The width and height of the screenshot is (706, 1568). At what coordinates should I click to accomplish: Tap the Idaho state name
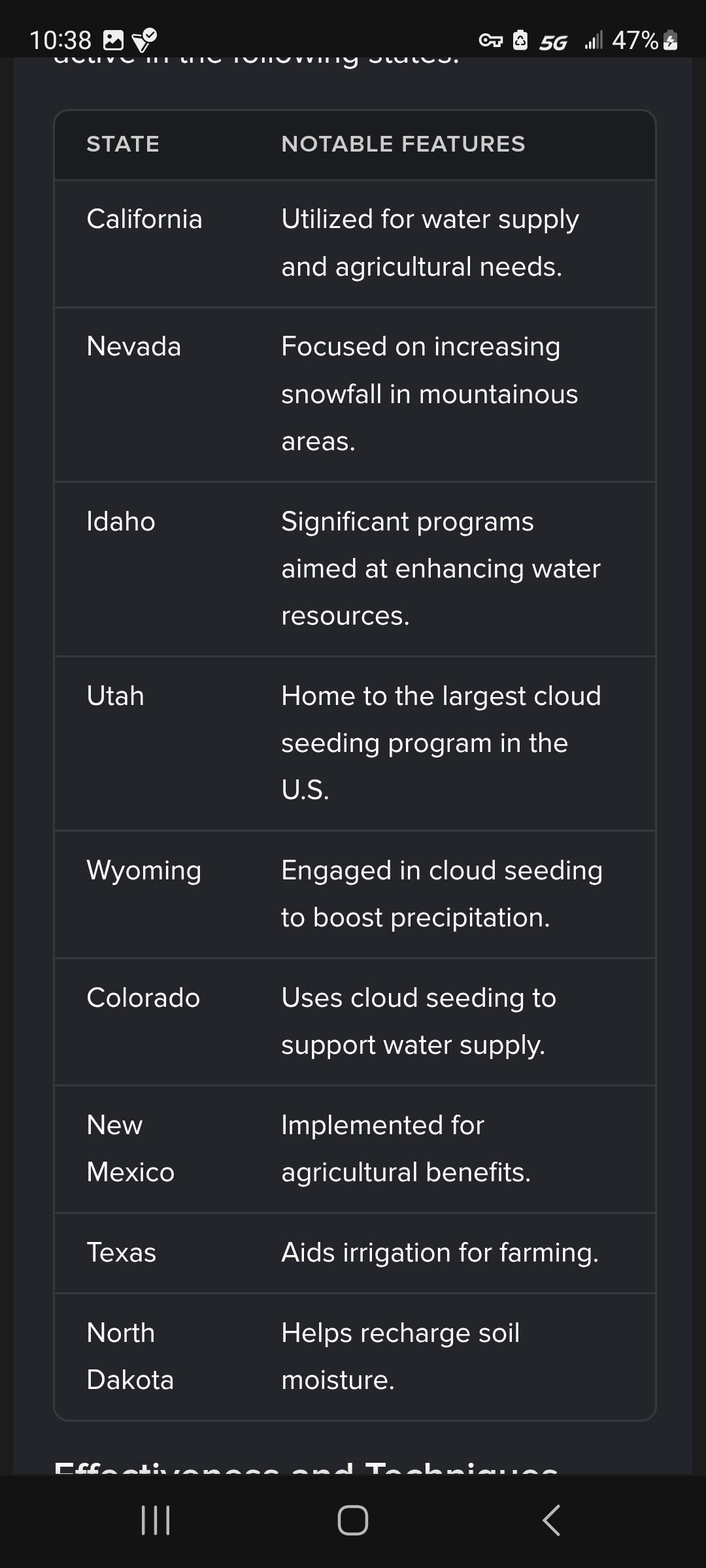point(121,521)
